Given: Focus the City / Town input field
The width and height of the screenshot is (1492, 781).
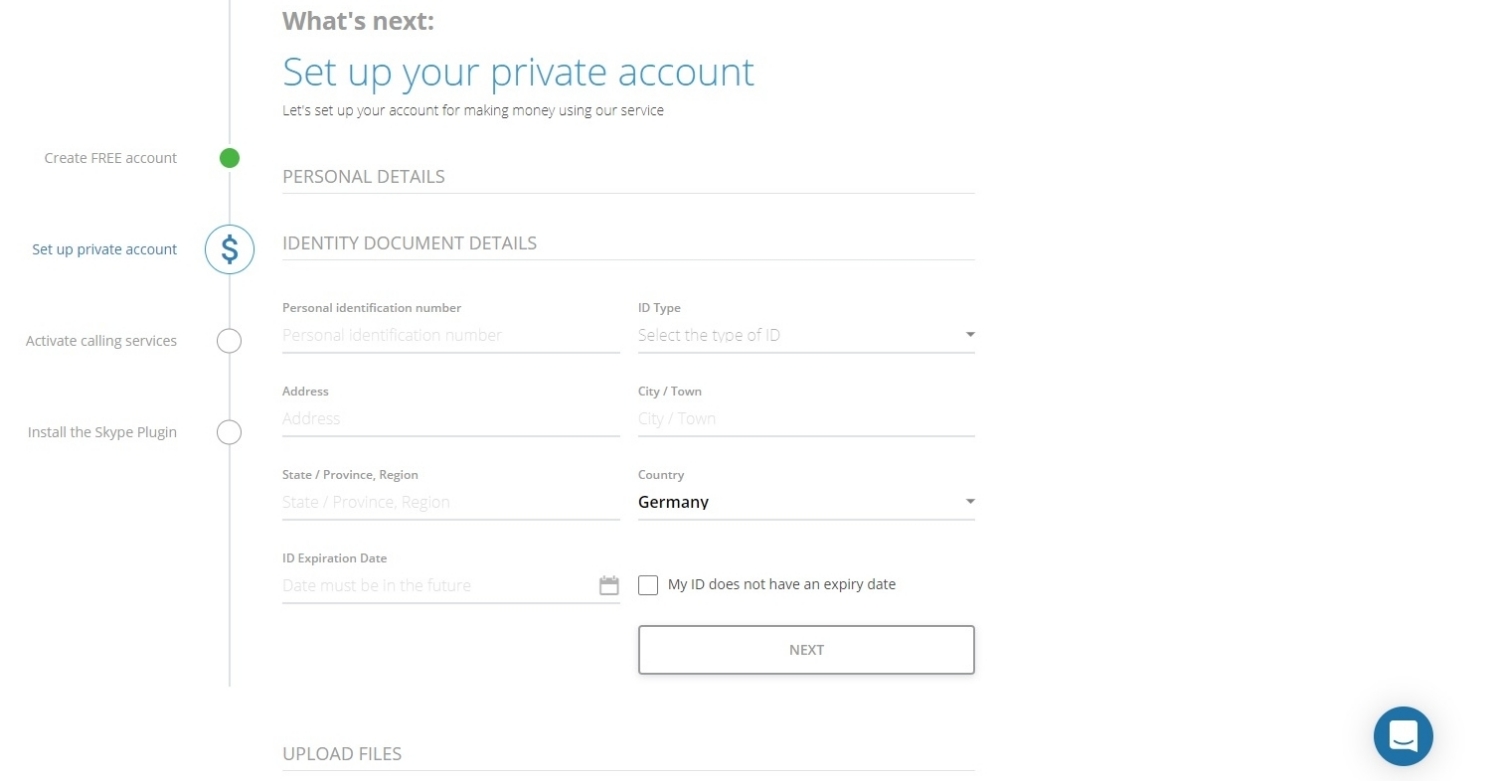Looking at the screenshot, I should [806, 419].
